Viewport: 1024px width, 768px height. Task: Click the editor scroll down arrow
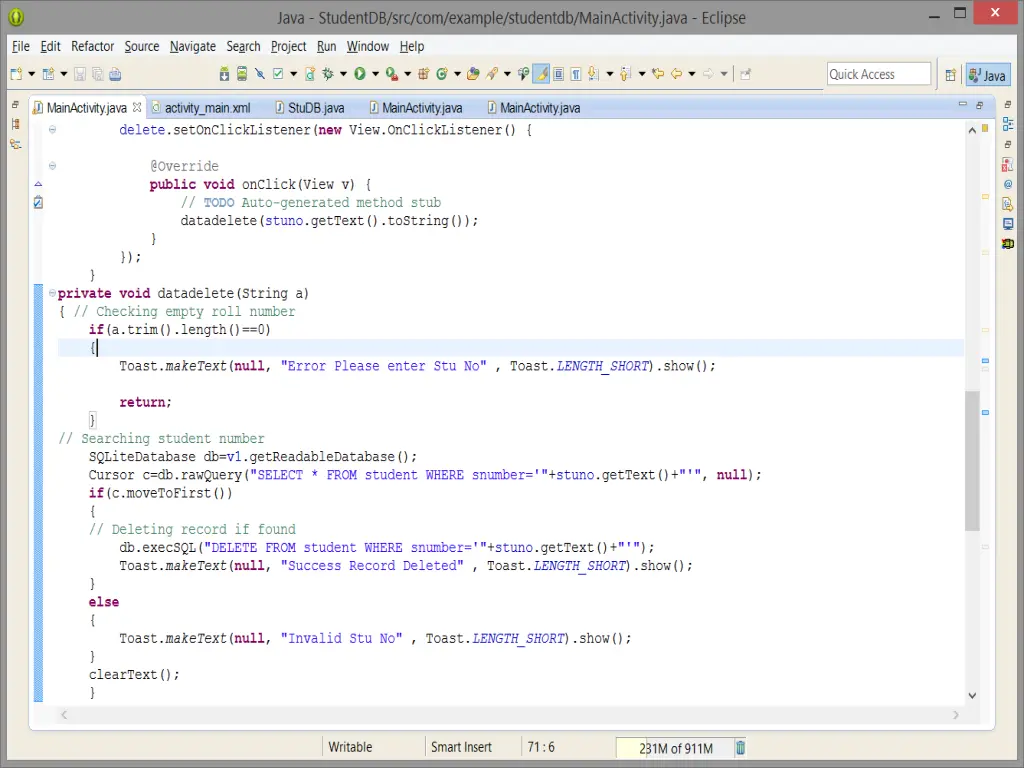click(x=972, y=696)
